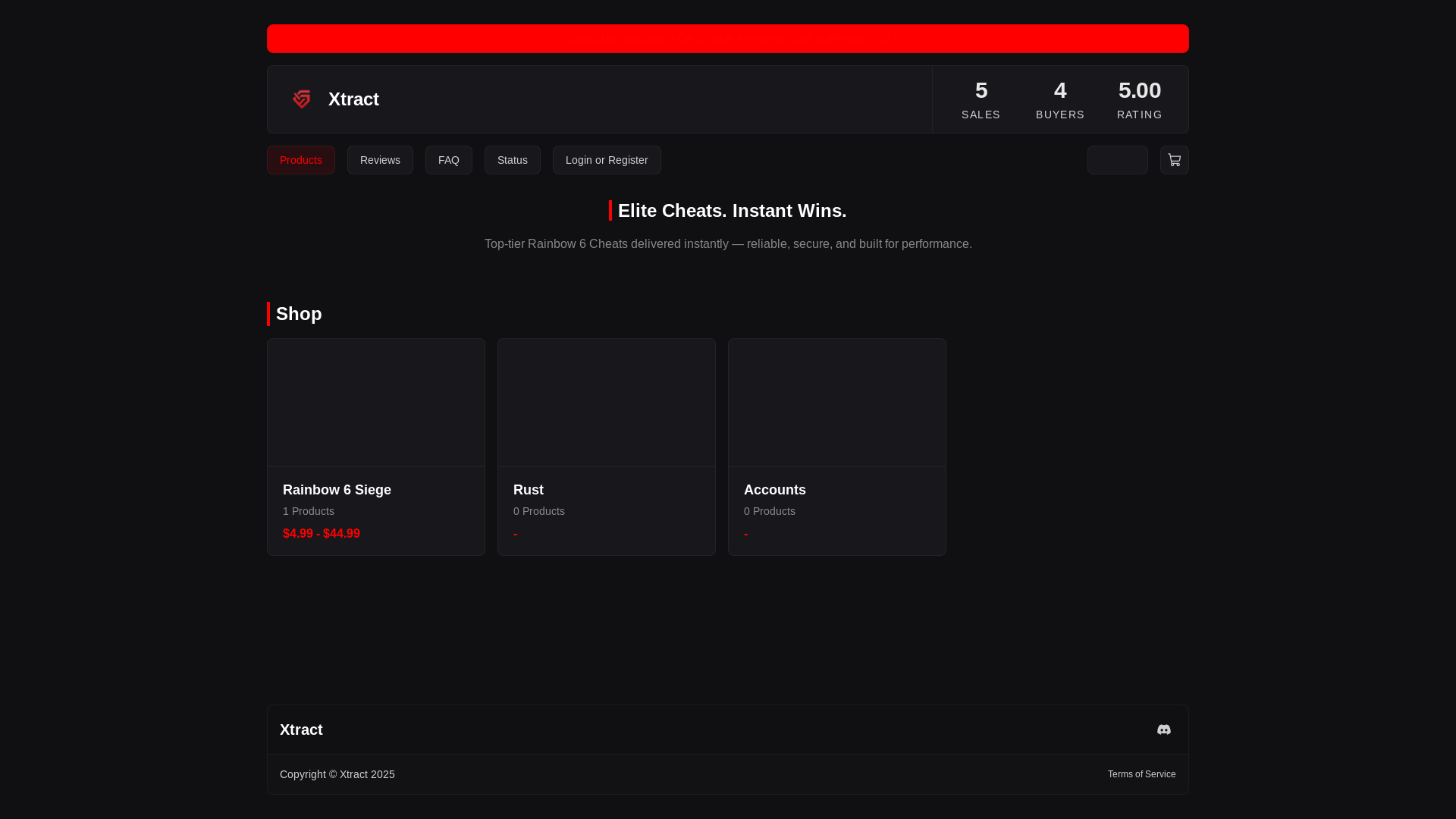Open the Rainbow 6 Siege category card
This screenshot has width=1456, height=819.
tap(376, 447)
